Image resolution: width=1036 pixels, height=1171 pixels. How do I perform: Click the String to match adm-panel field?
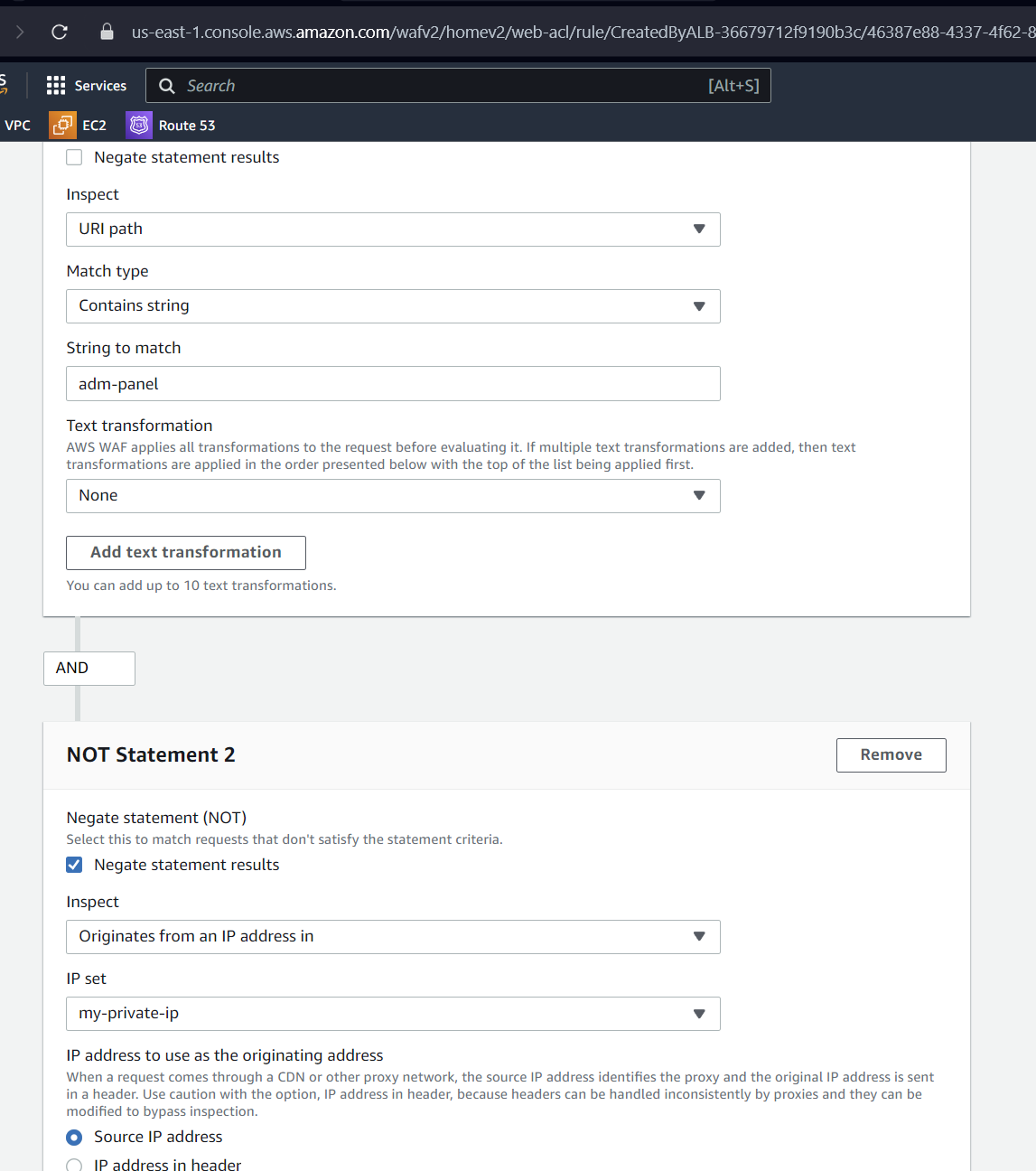393,384
